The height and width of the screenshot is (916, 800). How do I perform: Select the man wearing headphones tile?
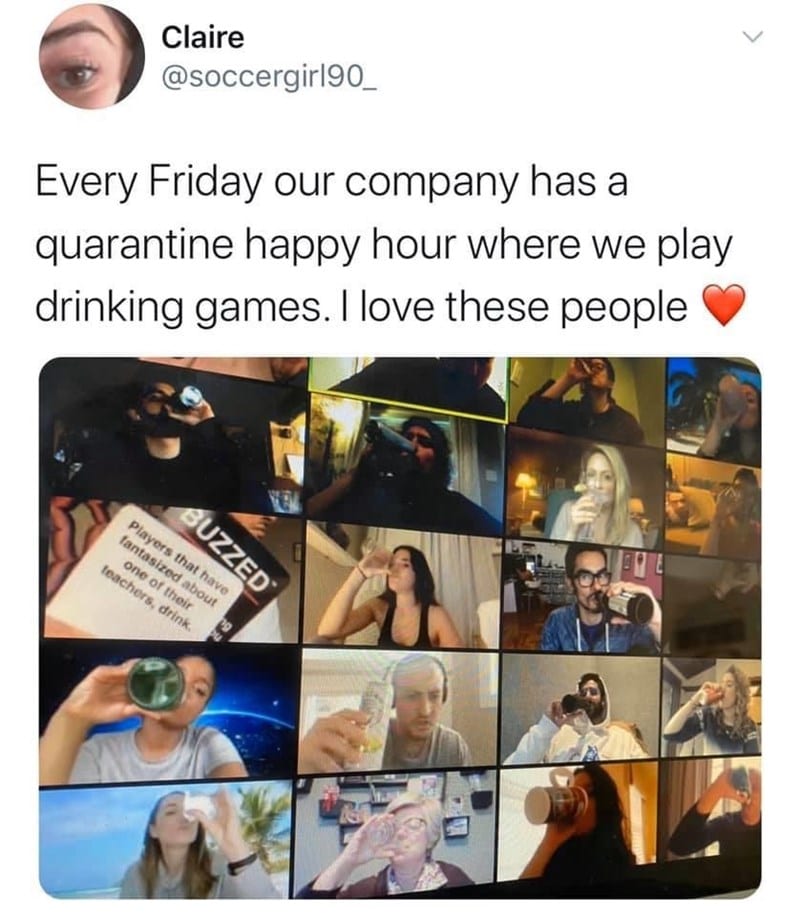[x=399, y=710]
